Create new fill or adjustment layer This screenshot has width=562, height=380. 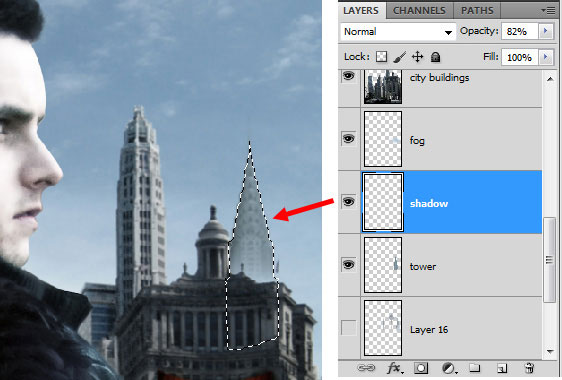(448, 368)
